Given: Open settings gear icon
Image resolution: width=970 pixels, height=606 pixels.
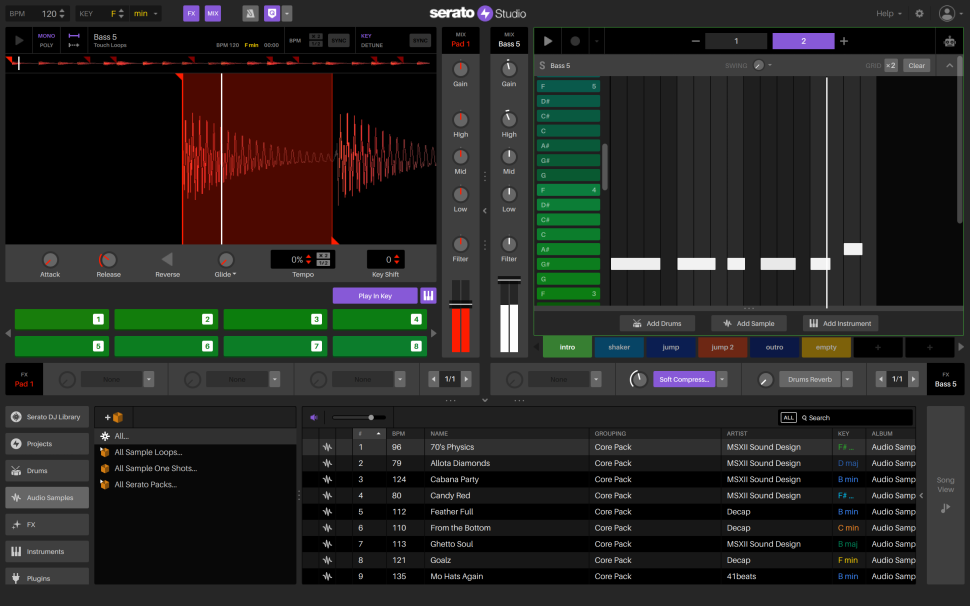Looking at the screenshot, I should click(x=919, y=13).
